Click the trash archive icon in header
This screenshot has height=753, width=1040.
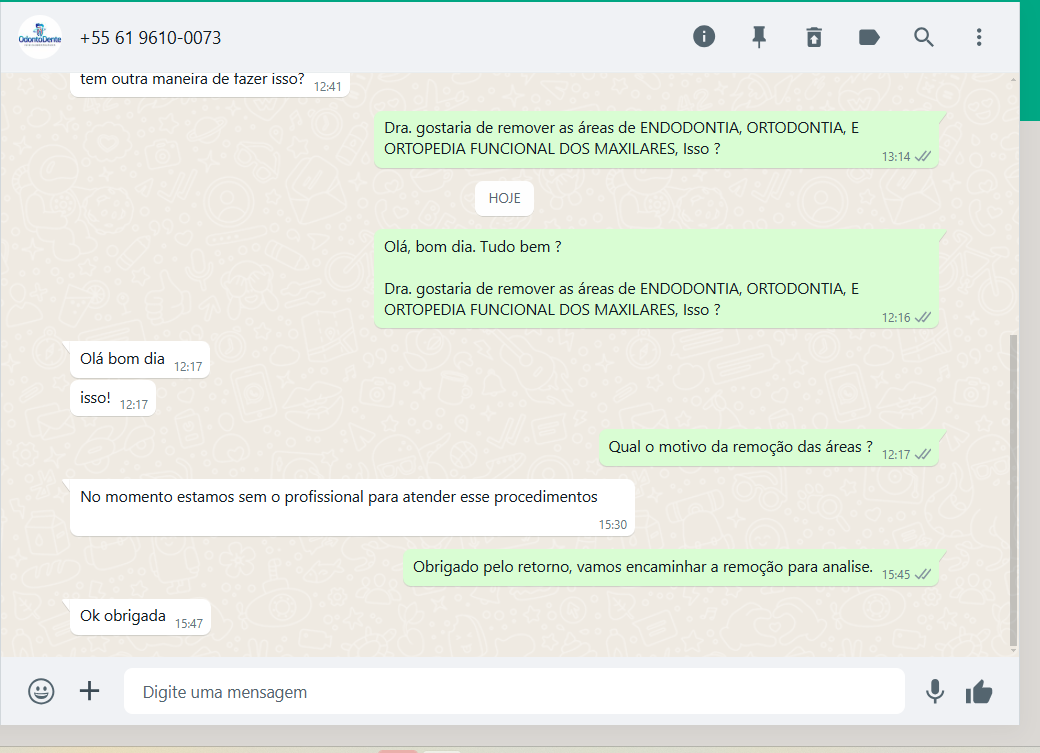click(x=814, y=37)
